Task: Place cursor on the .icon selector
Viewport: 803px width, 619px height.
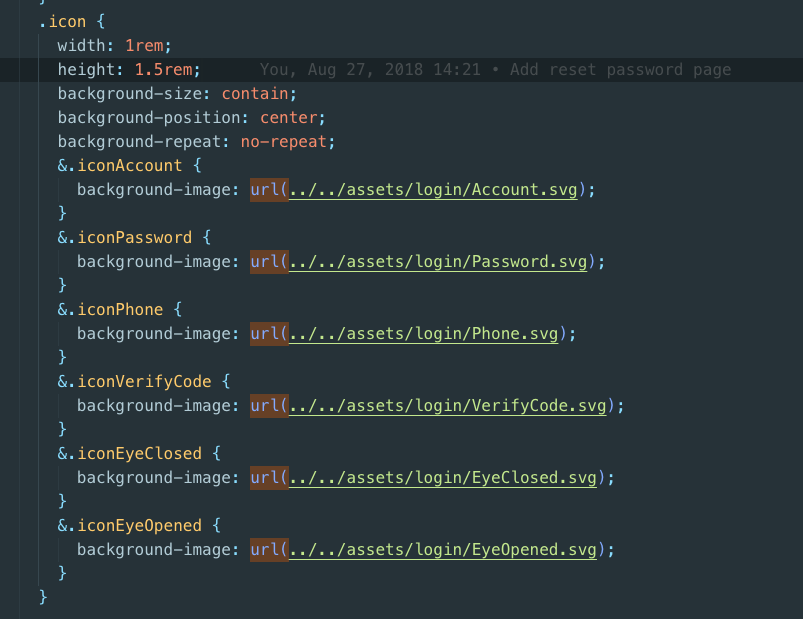Action: [62, 22]
